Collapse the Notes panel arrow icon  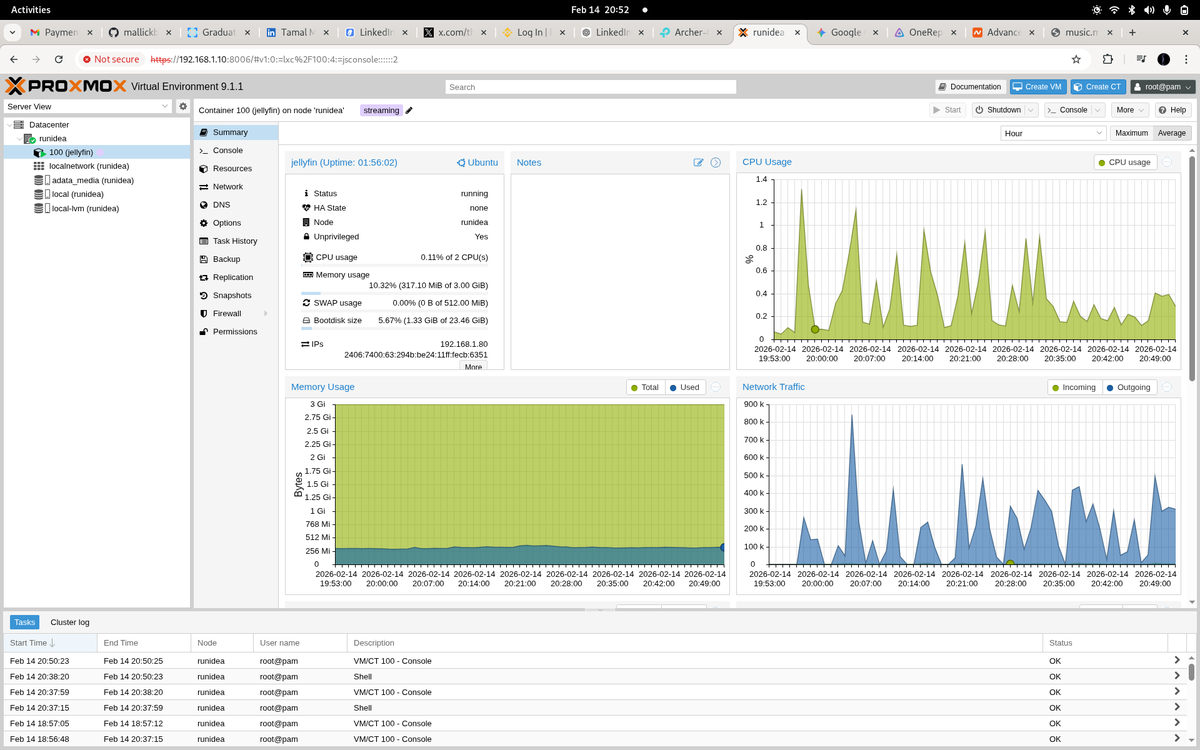click(716, 162)
